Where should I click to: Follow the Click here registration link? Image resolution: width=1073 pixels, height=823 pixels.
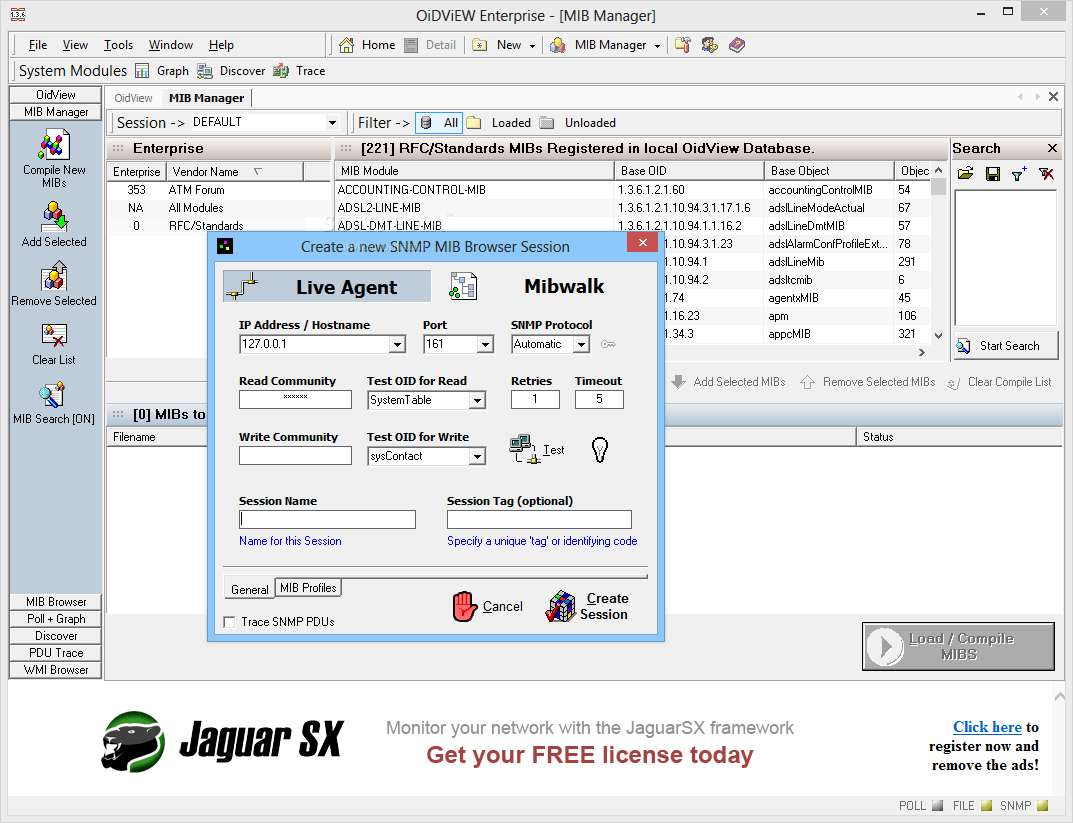[987, 727]
